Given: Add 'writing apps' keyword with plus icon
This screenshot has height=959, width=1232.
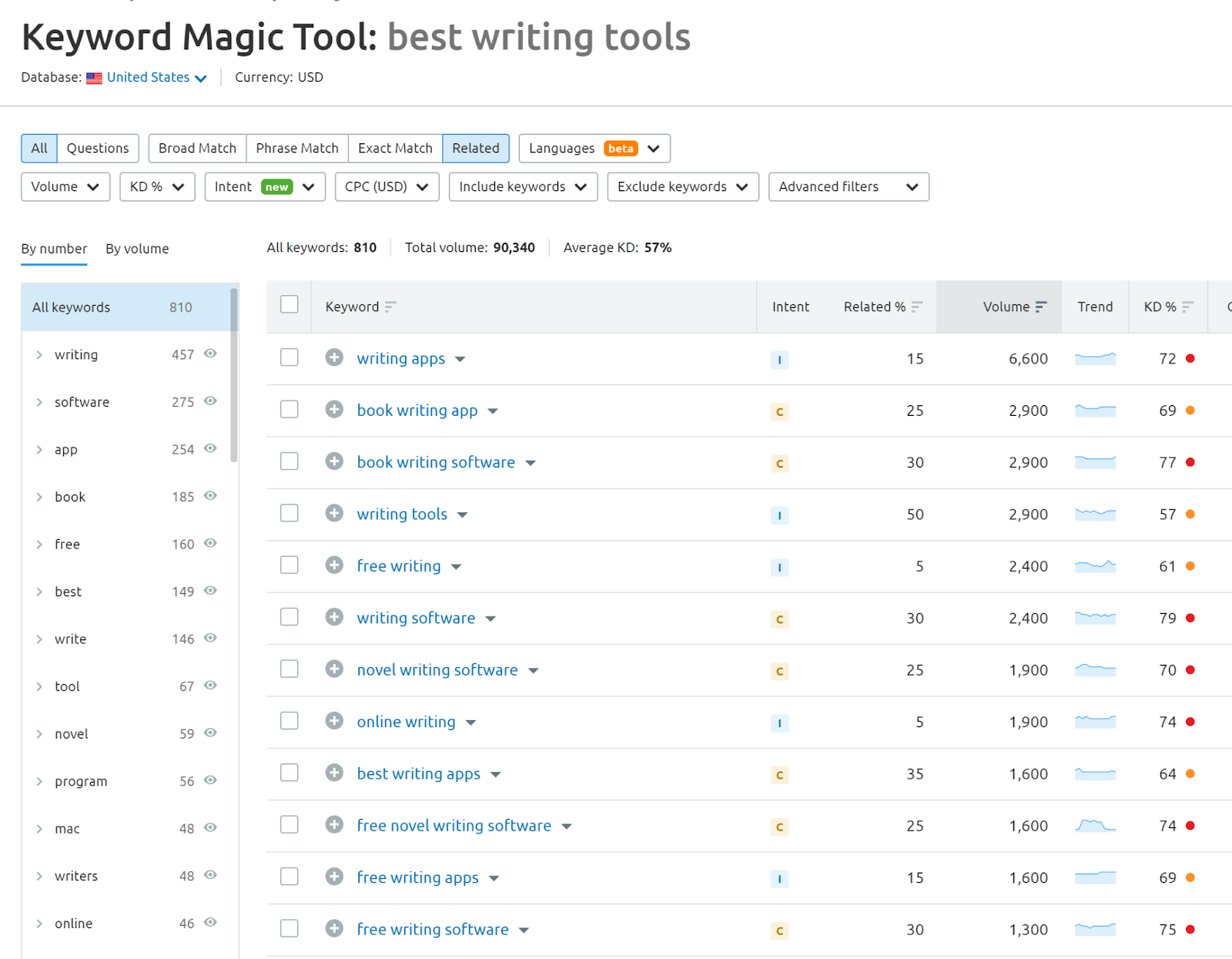Looking at the screenshot, I should tap(334, 357).
